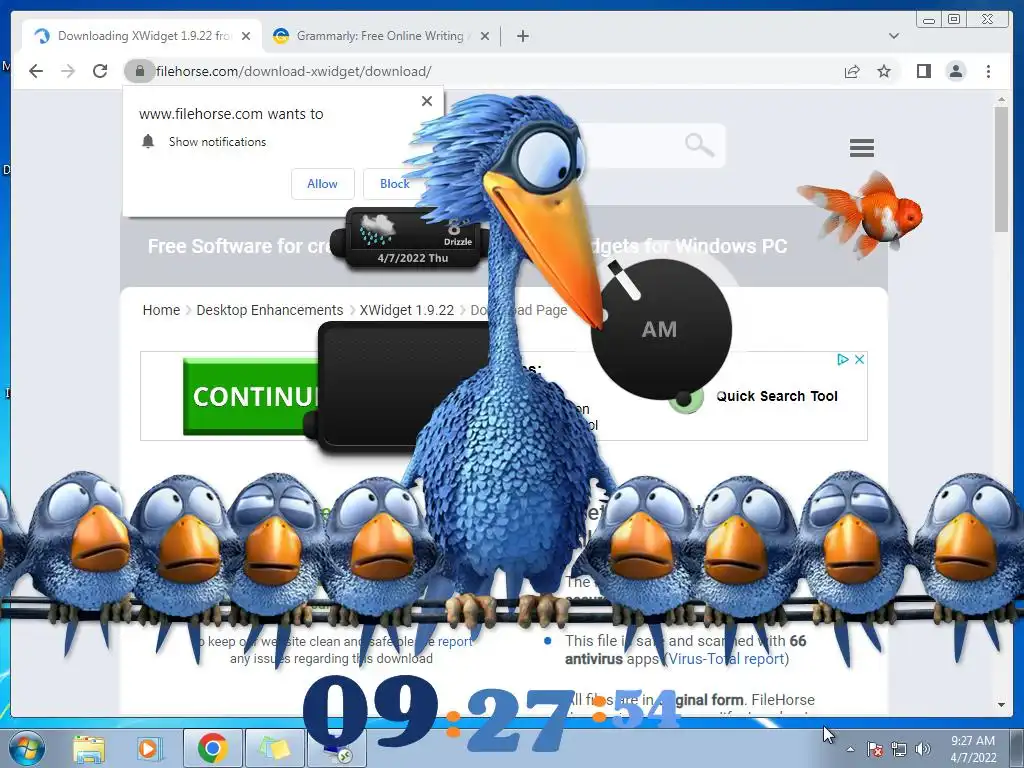Click the AM analog clock widget
1024x768 pixels.
coord(661,328)
